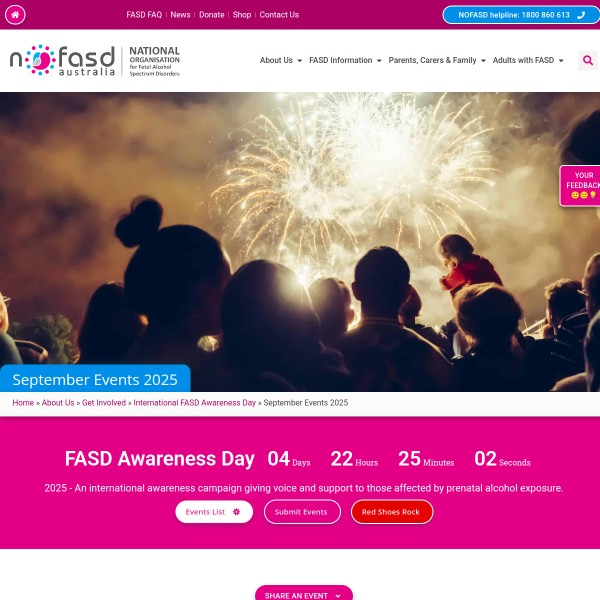Open the FASD FAQ link
The width and height of the screenshot is (600, 600).
(144, 15)
